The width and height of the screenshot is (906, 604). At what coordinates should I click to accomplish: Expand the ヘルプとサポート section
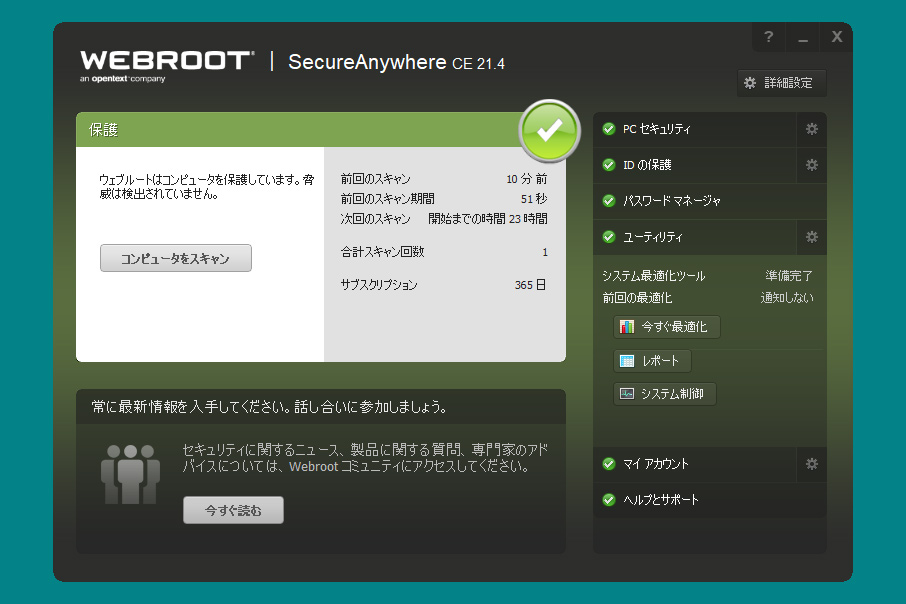point(710,500)
